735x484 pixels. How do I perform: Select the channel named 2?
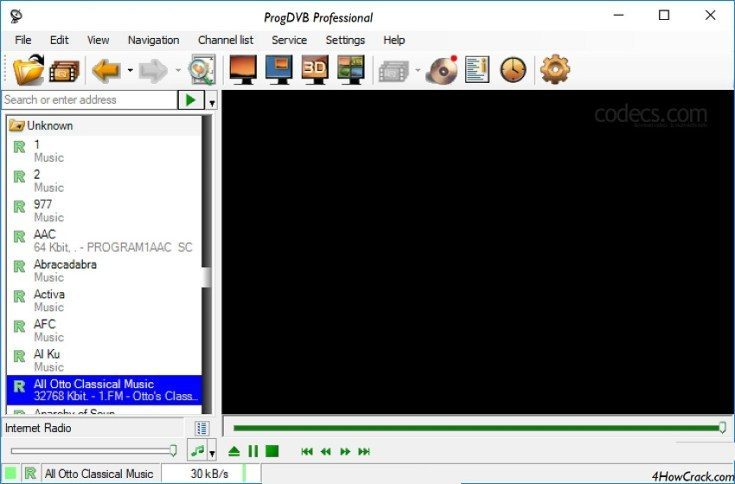point(104,181)
